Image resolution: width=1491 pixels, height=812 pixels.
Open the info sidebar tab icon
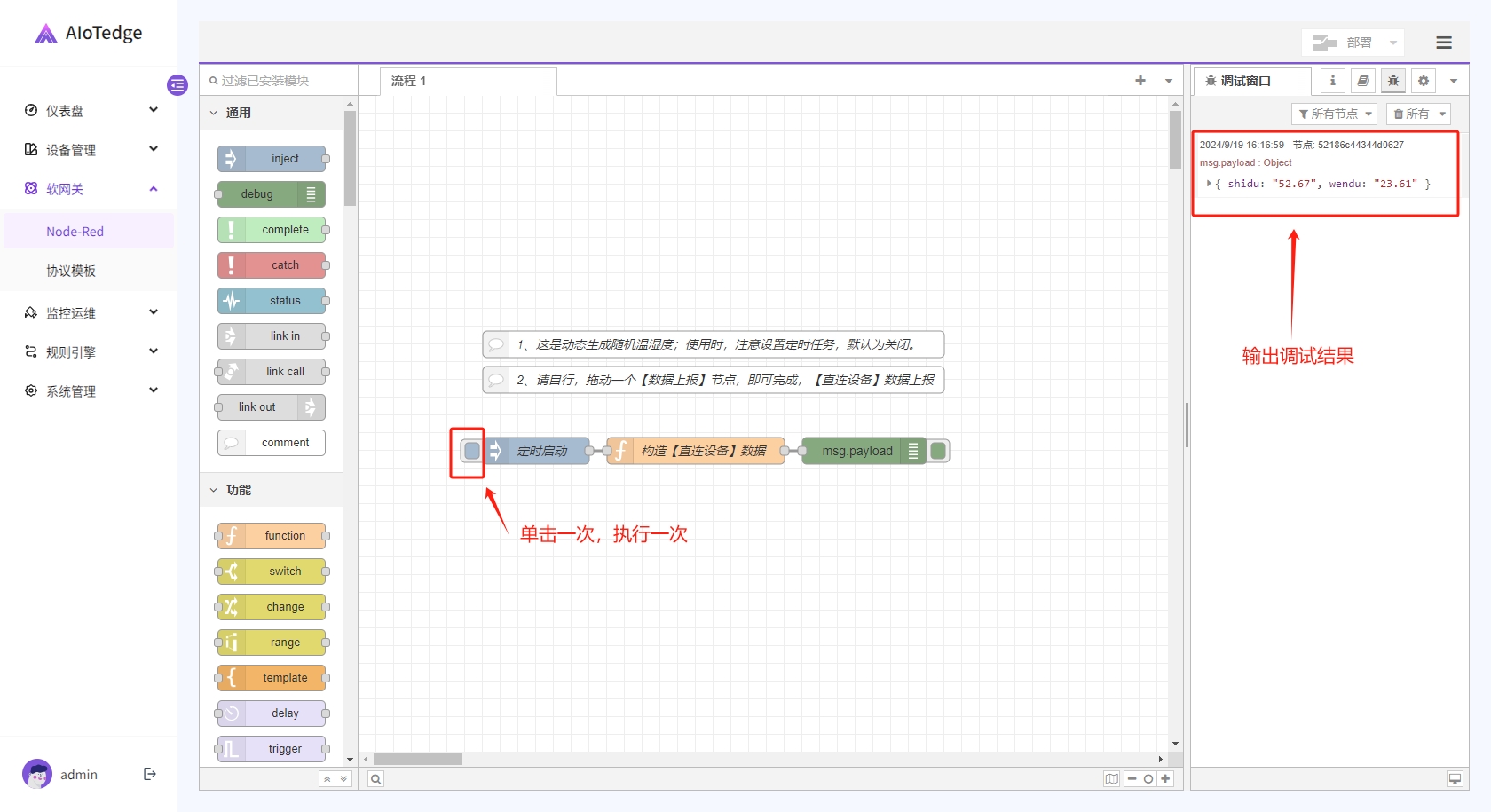tap(1332, 81)
